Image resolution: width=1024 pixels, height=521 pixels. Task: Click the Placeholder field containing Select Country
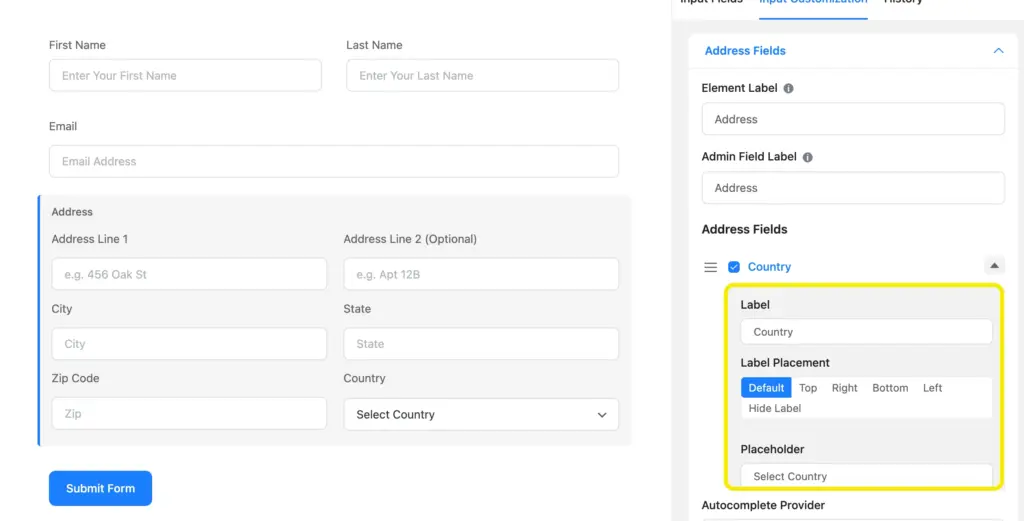(866, 476)
